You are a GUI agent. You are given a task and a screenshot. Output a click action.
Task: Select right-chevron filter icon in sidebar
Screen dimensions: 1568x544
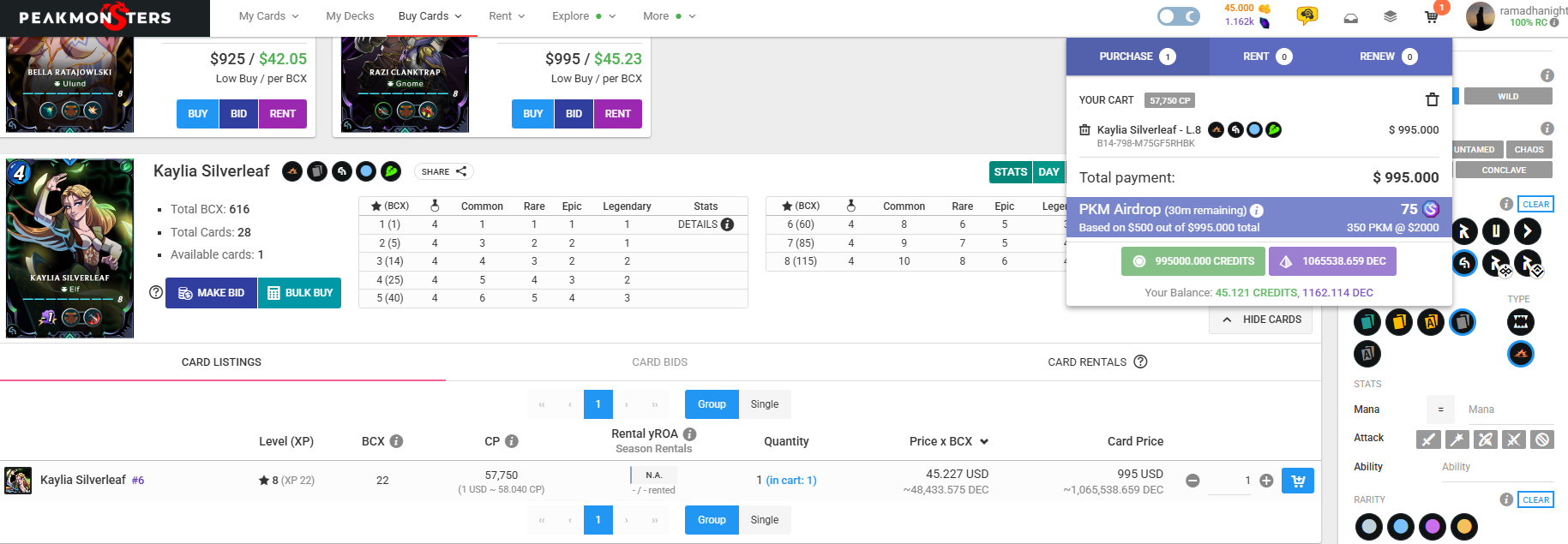1528,230
